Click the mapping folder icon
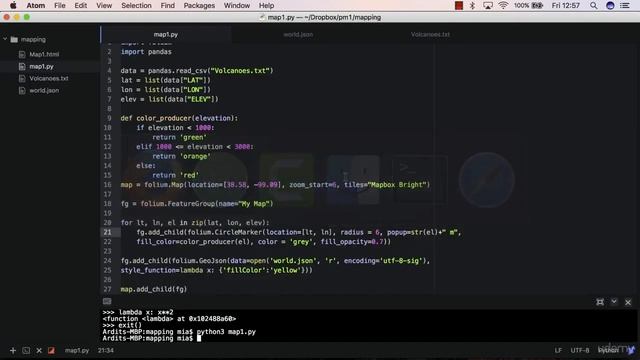 click(14, 40)
